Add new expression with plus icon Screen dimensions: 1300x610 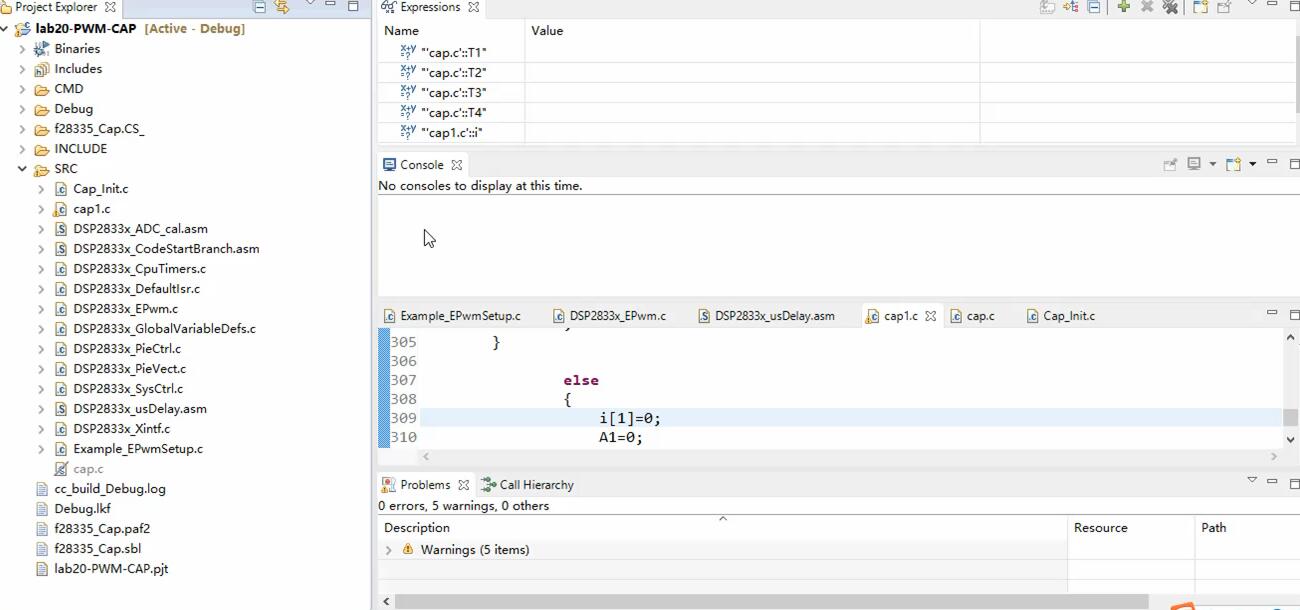coord(1123,7)
